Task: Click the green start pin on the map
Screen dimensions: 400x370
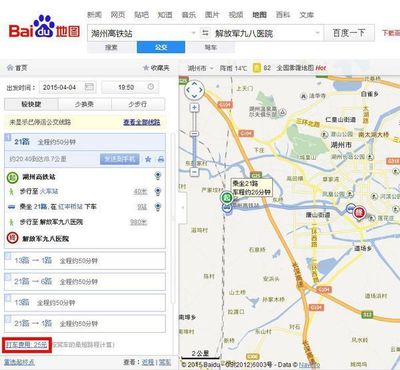Action: [227, 198]
